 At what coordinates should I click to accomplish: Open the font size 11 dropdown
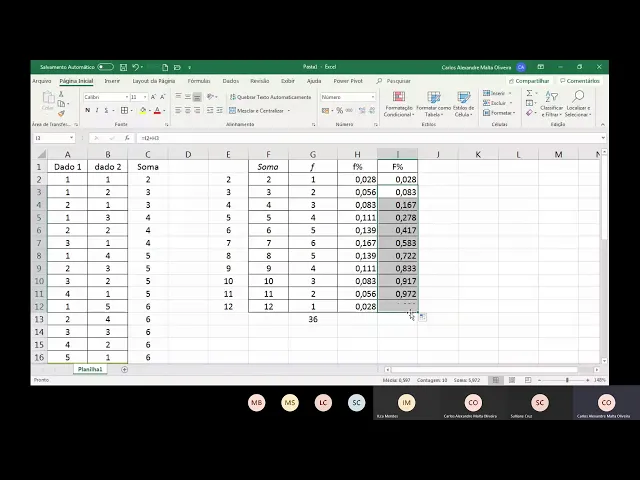pos(144,97)
